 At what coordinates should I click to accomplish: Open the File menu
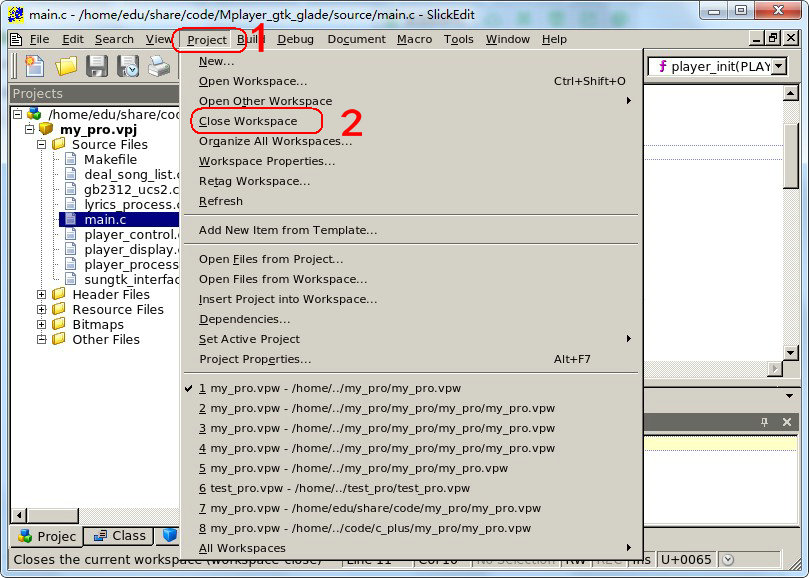click(x=39, y=39)
